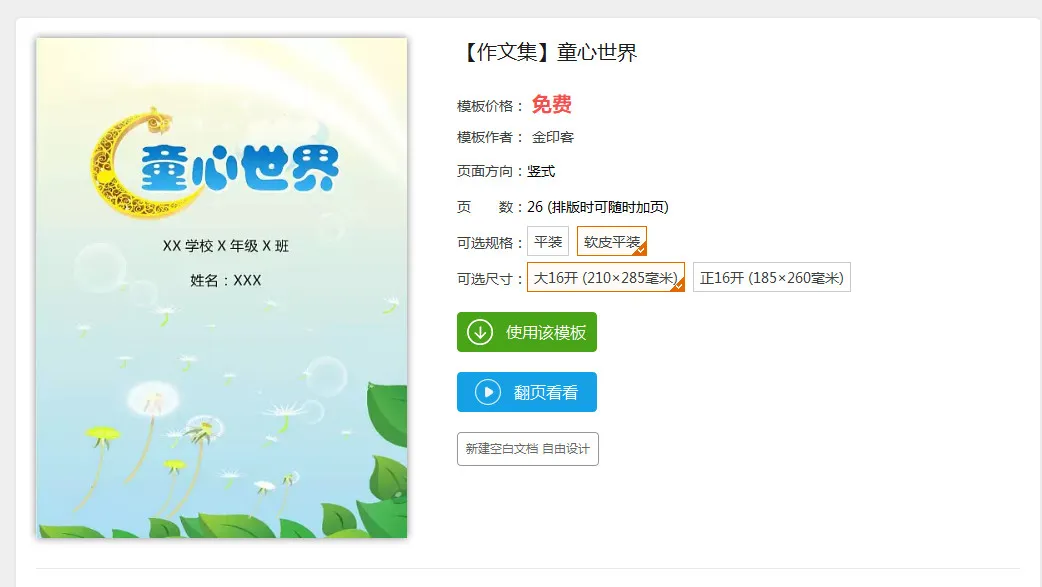The height and width of the screenshot is (587, 1042).
Task: Open the 童心世界 cover thumbnail
Action: 222,288
